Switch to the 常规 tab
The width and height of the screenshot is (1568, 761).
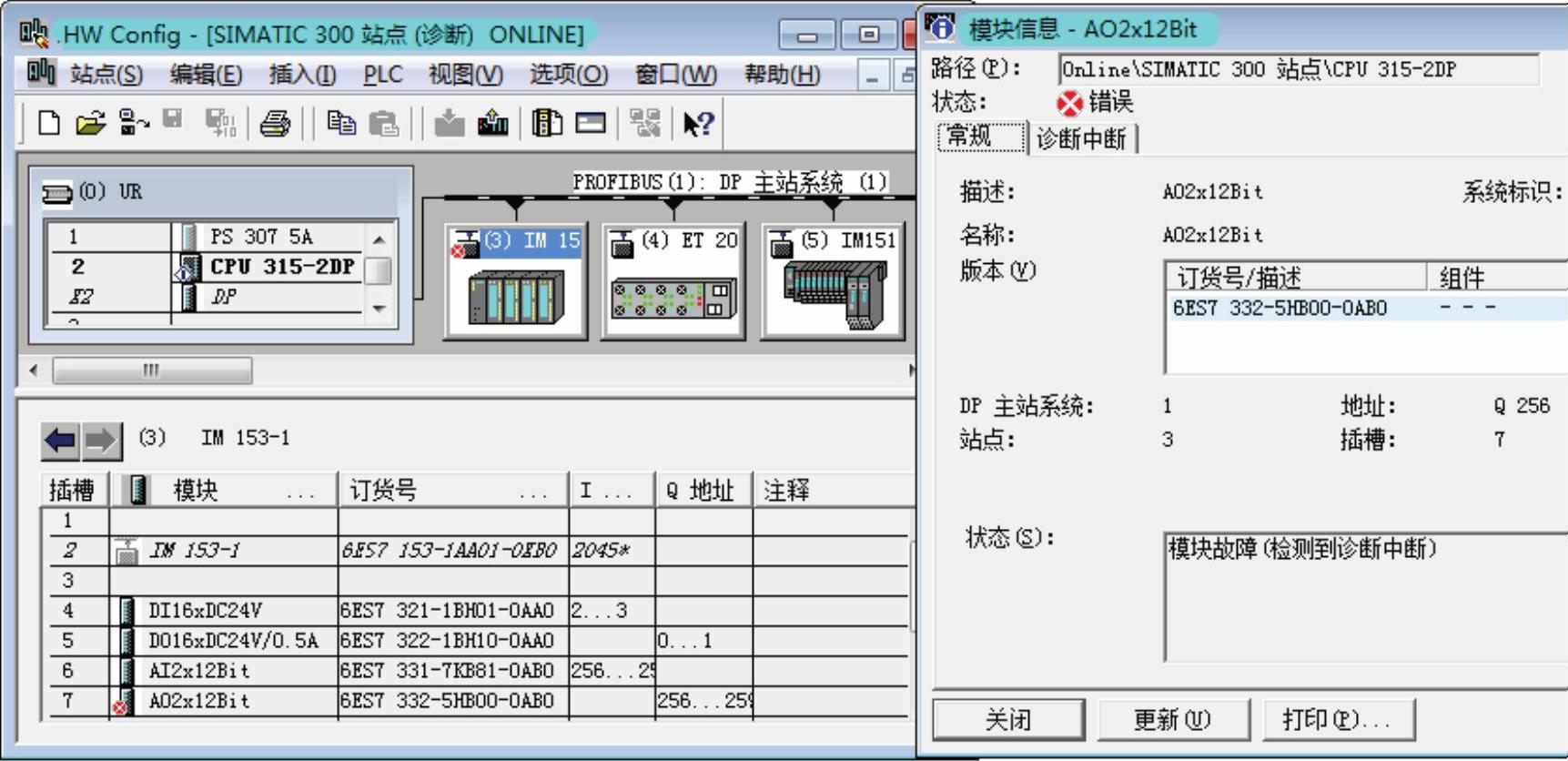pos(981,137)
